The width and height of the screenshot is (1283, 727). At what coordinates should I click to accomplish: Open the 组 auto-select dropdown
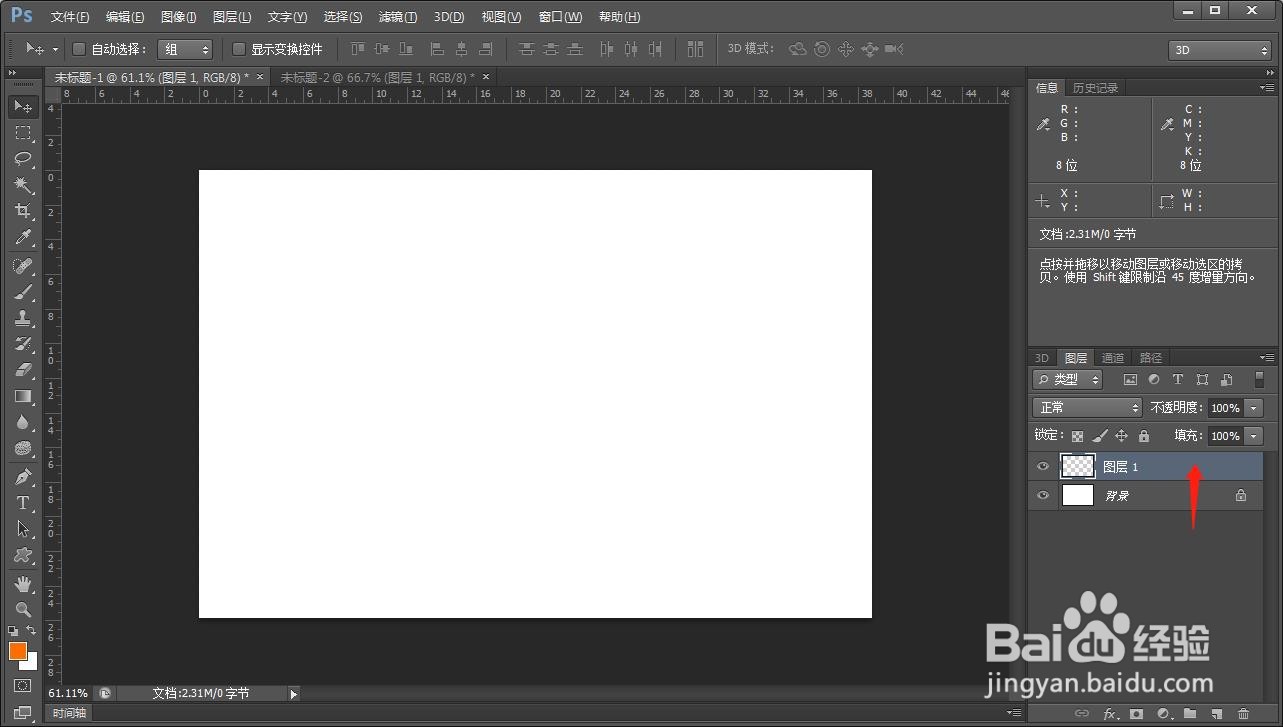(x=185, y=49)
